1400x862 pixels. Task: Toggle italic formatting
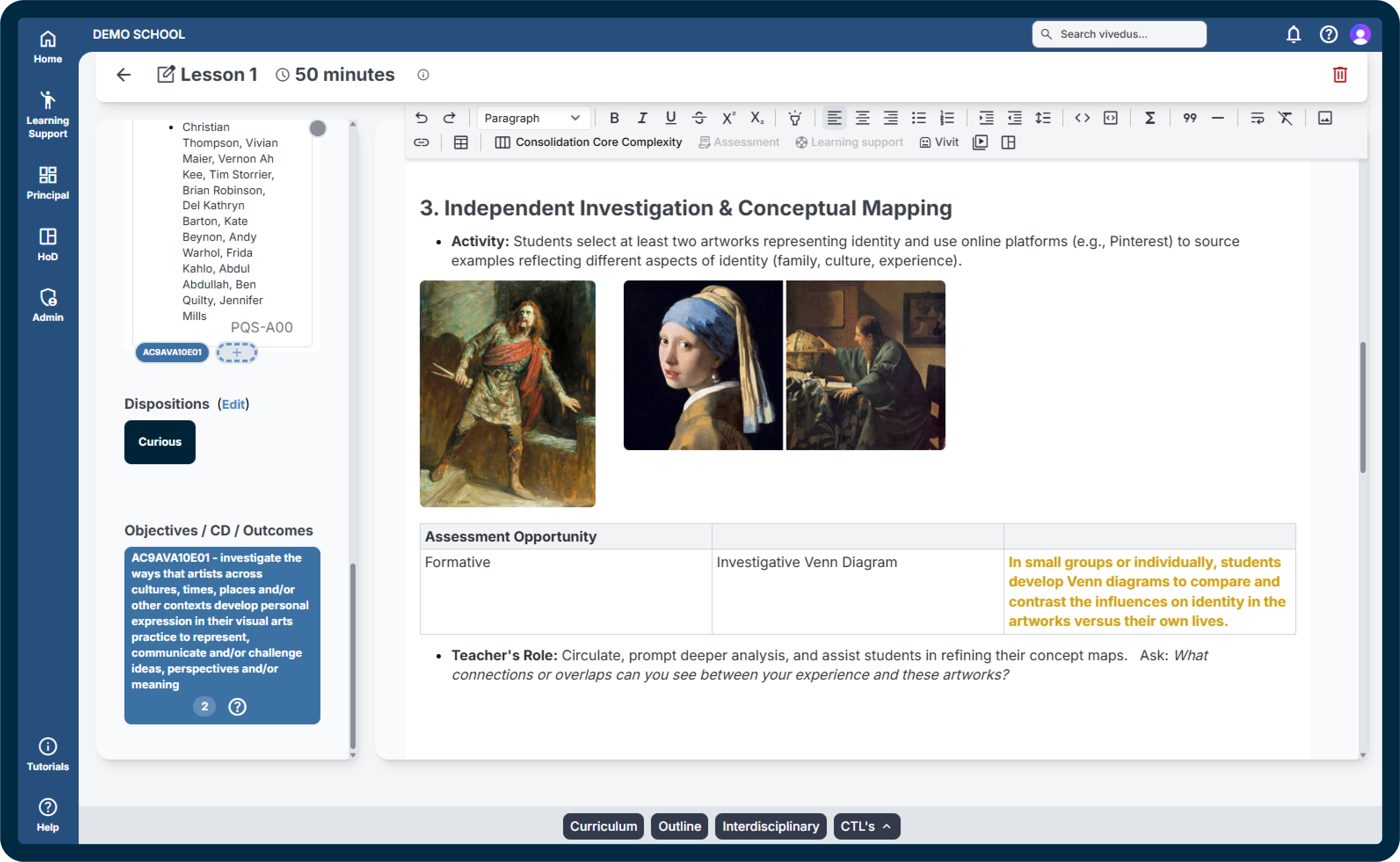[x=643, y=118]
